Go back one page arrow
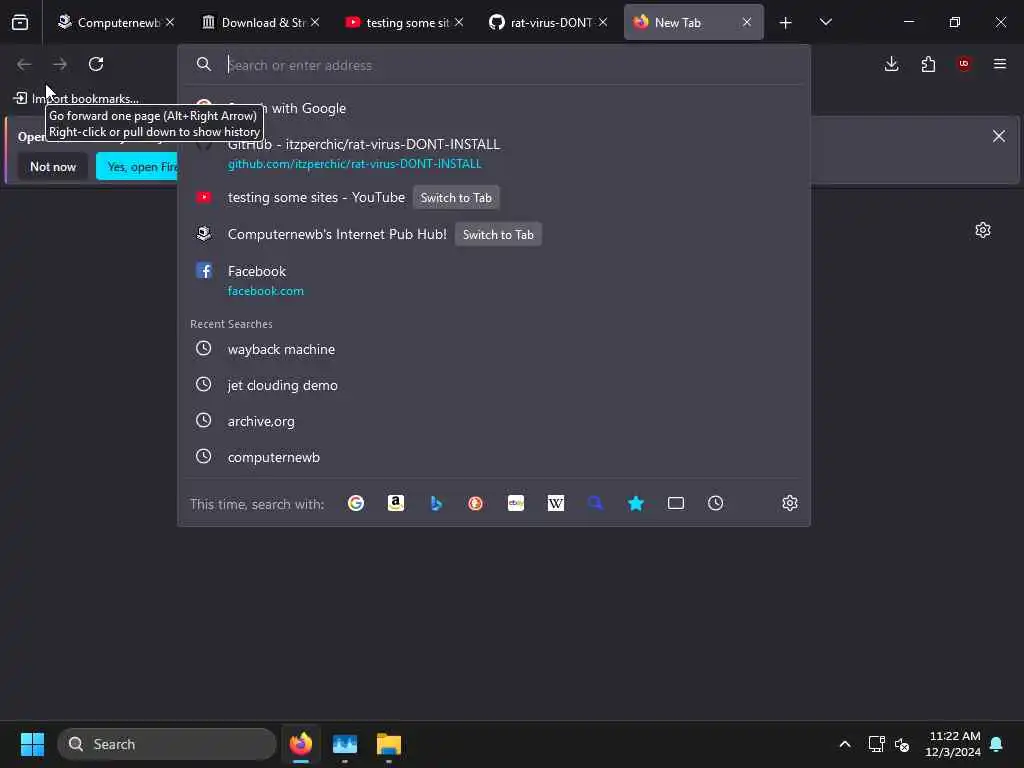This screenshot has width=1024, height=768. coord(24,64)
